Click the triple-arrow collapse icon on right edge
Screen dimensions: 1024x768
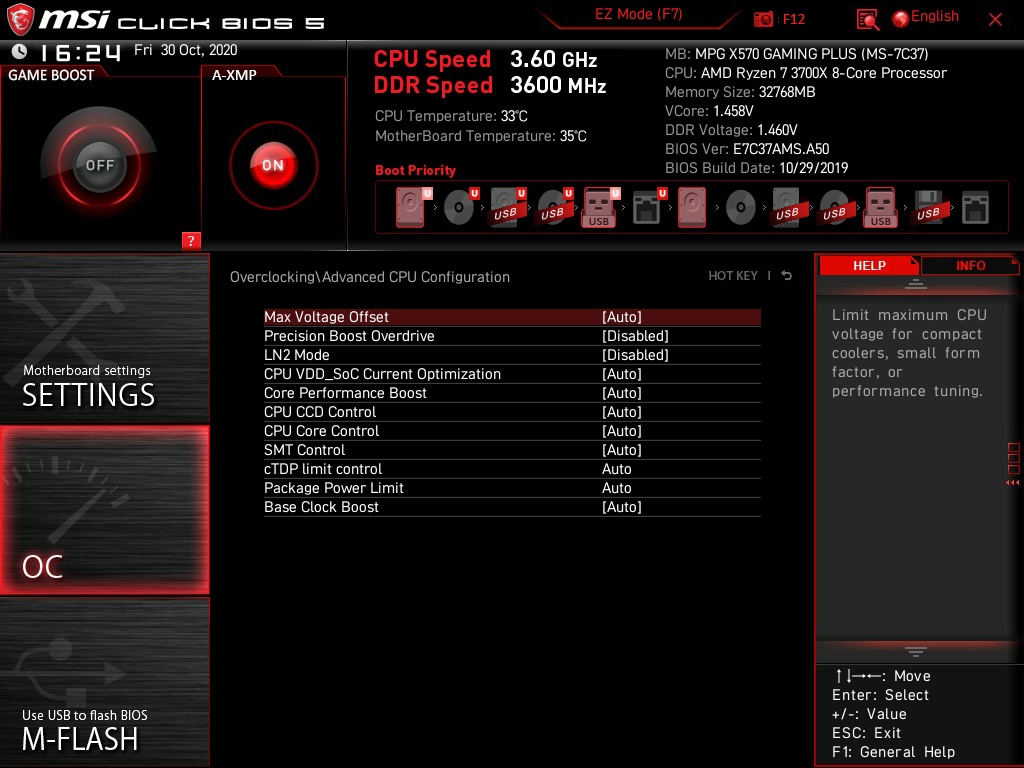1012,483
